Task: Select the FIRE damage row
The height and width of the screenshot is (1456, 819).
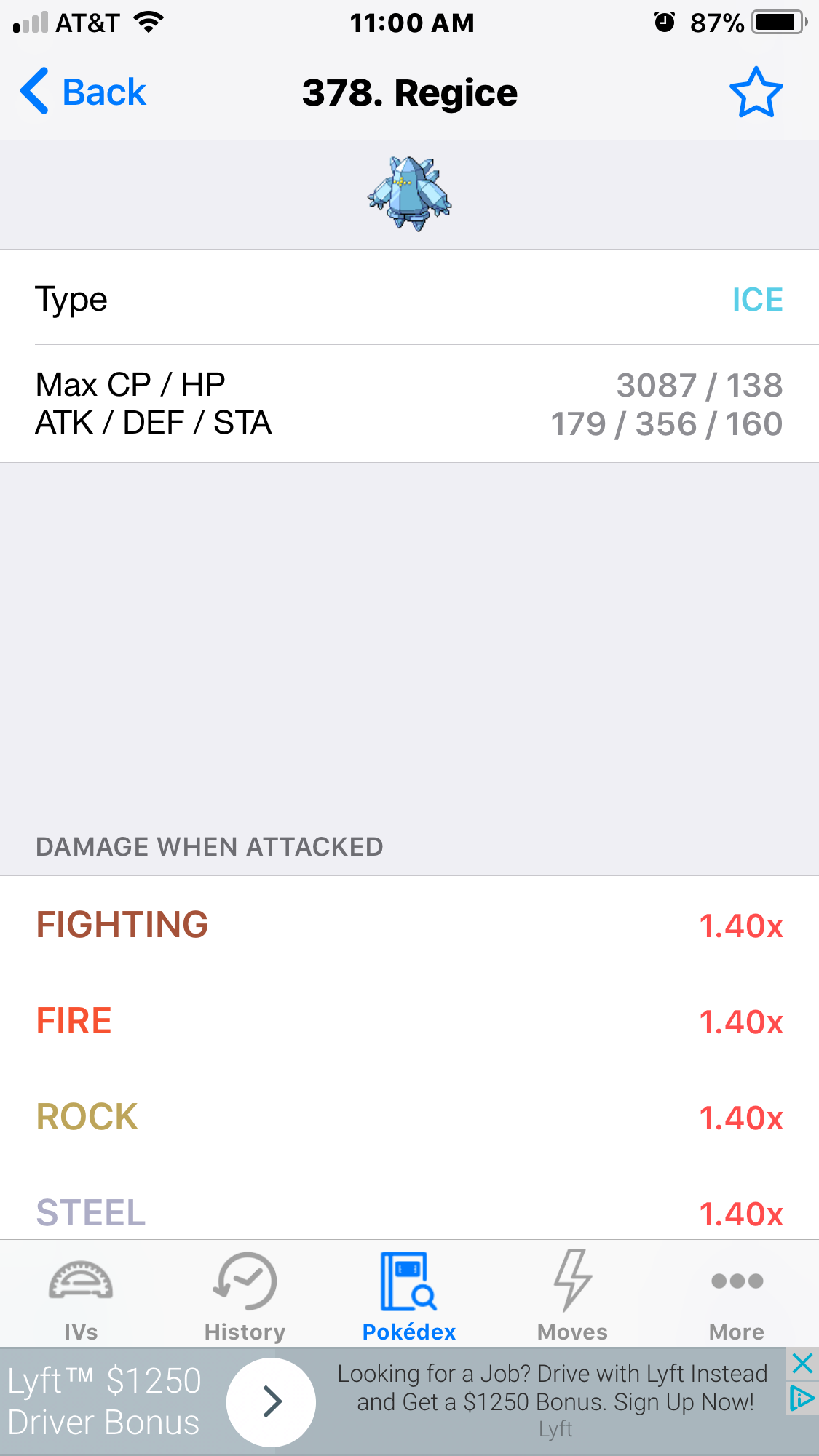Action: [409, 1020]
